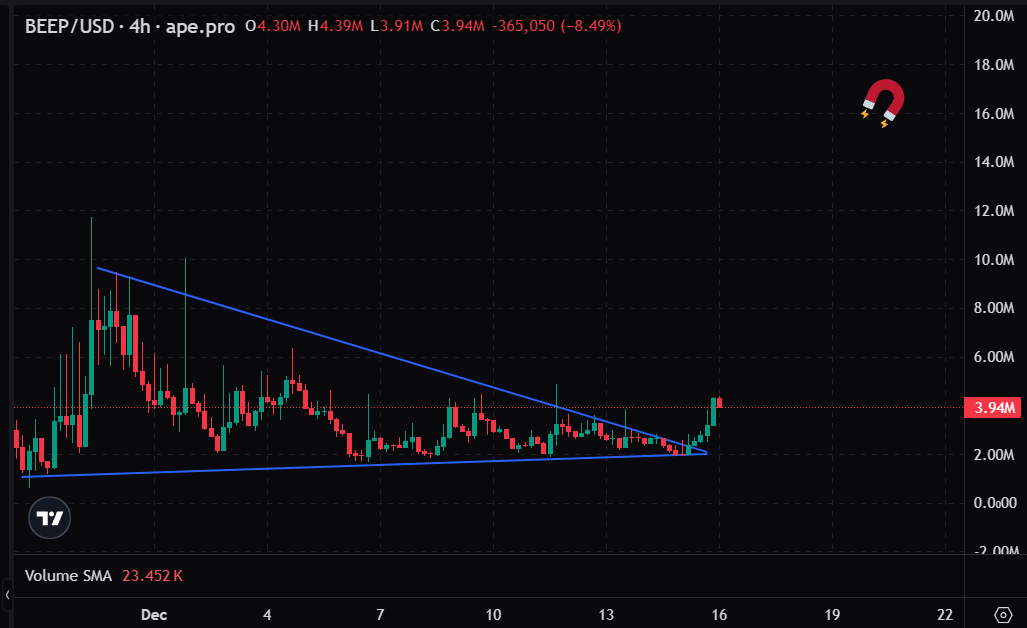
Task: Click the 18.0M price axis label
Action: [994, 65]
